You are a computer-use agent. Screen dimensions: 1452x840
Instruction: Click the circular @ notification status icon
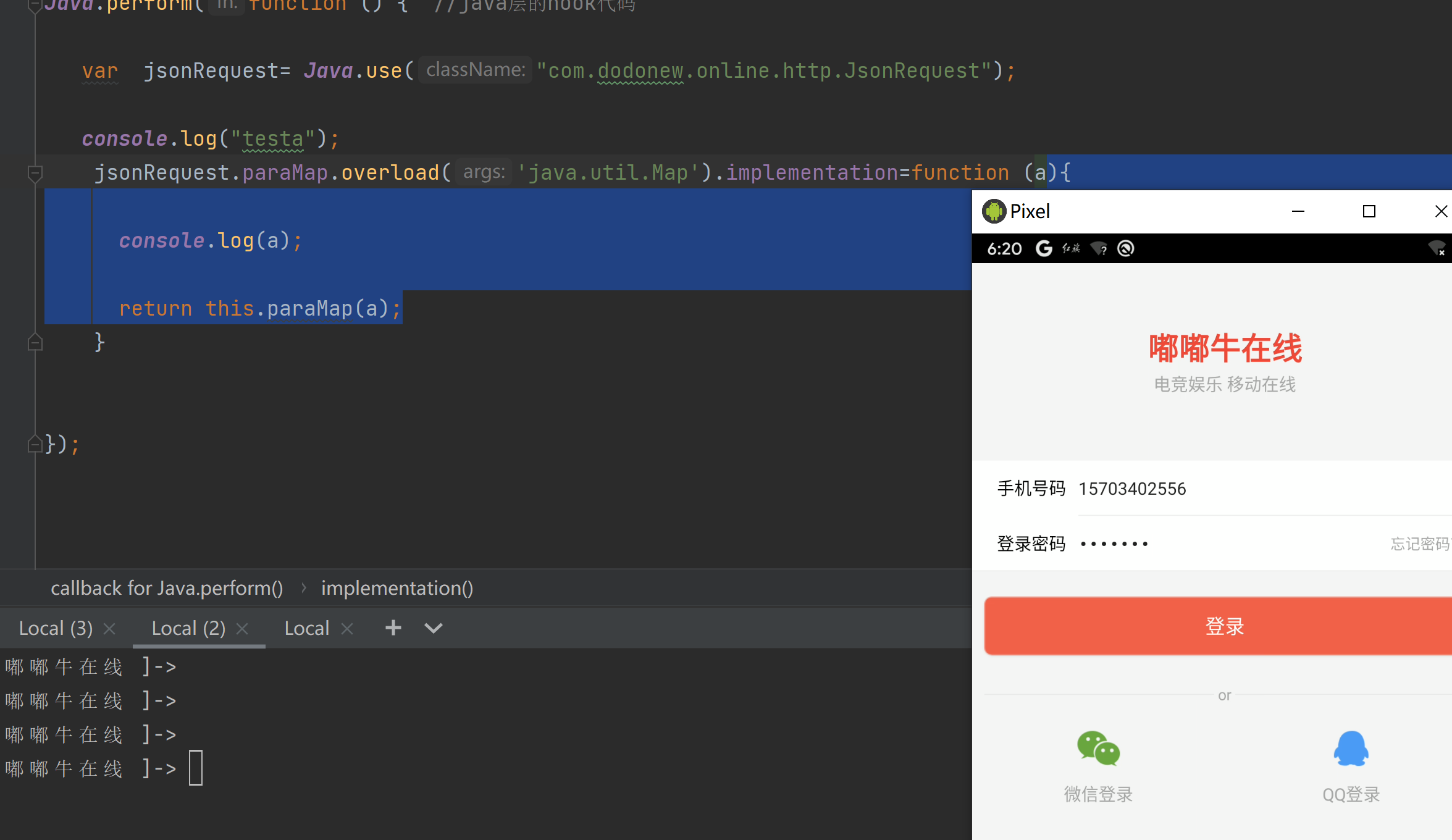pos(1126,248)
